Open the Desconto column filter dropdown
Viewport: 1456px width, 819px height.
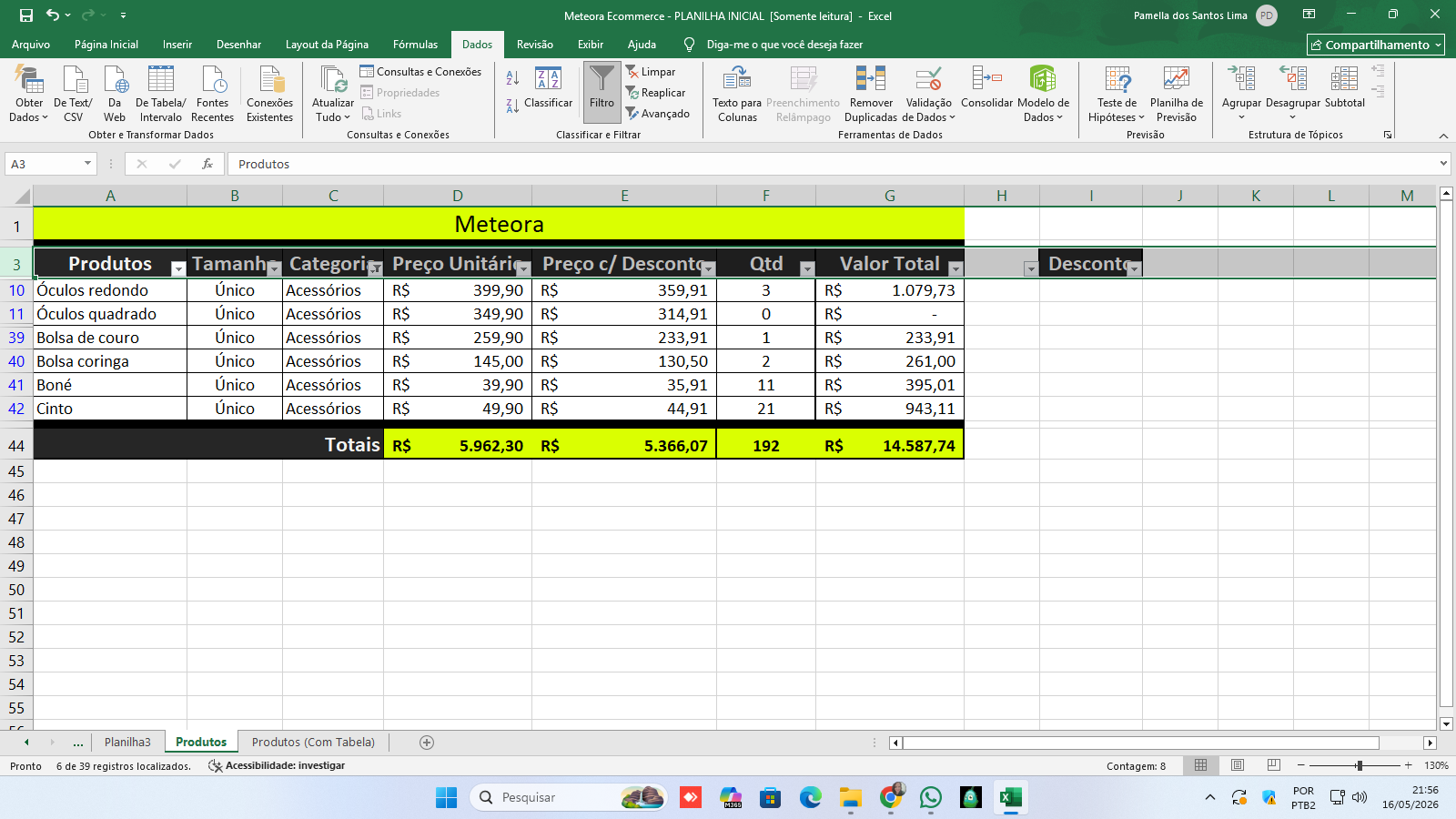(1134, 268)
